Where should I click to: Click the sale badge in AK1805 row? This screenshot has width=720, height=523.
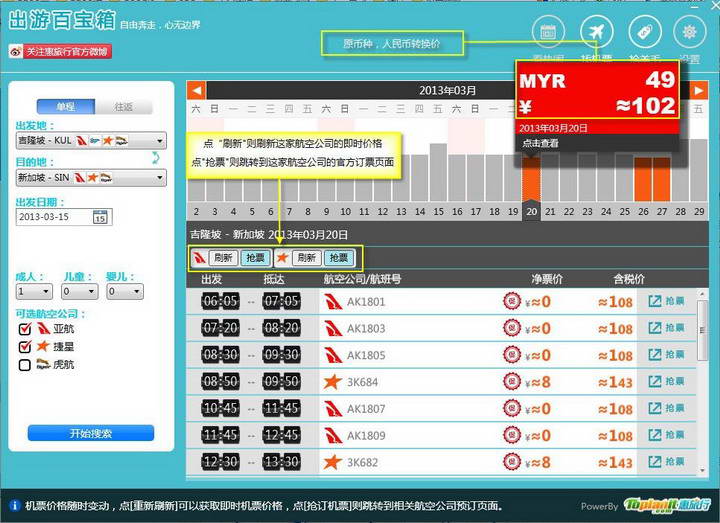[512, 354]
